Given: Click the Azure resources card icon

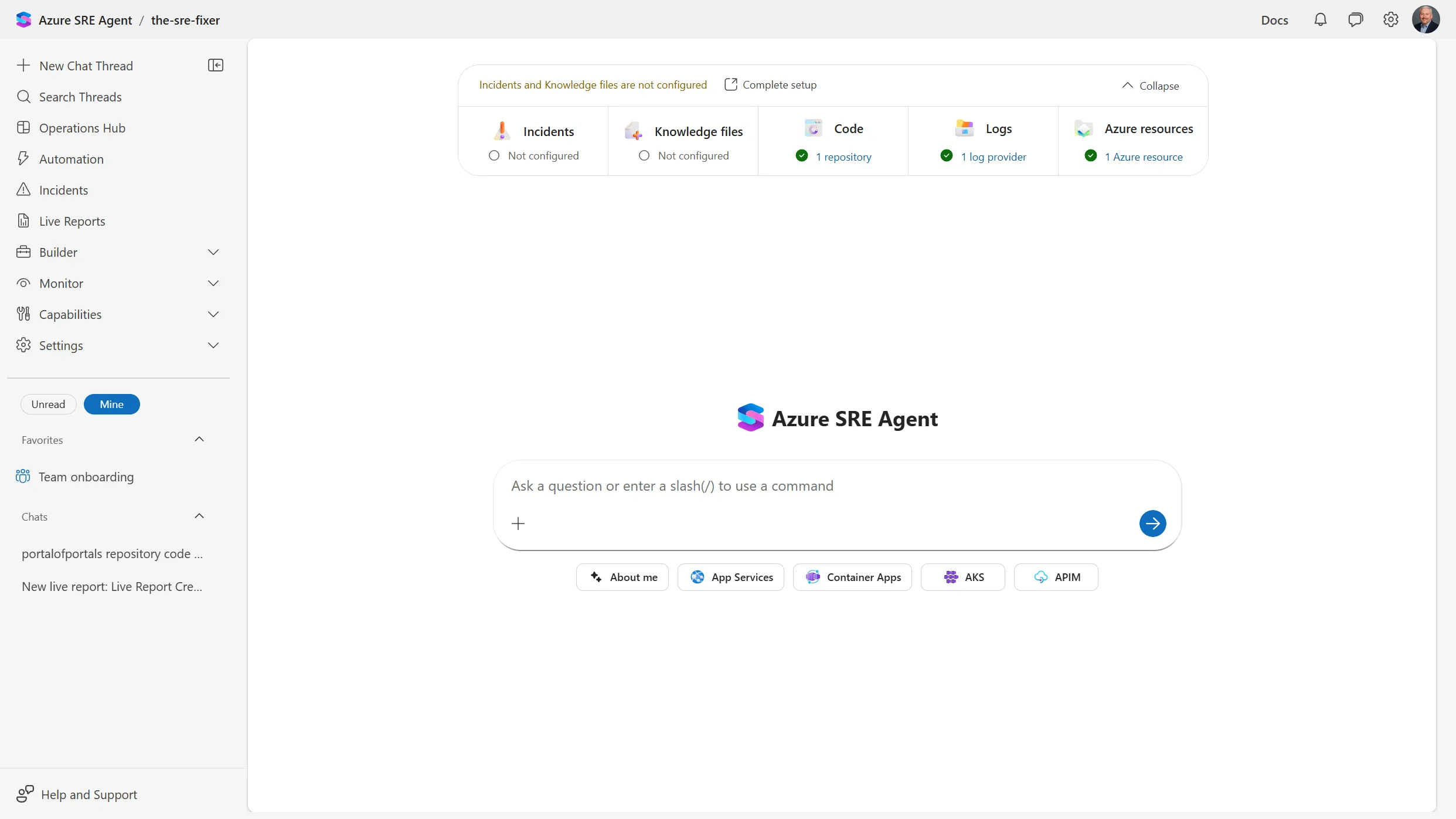Looking at the screenshot, I should coord(1084,128).
